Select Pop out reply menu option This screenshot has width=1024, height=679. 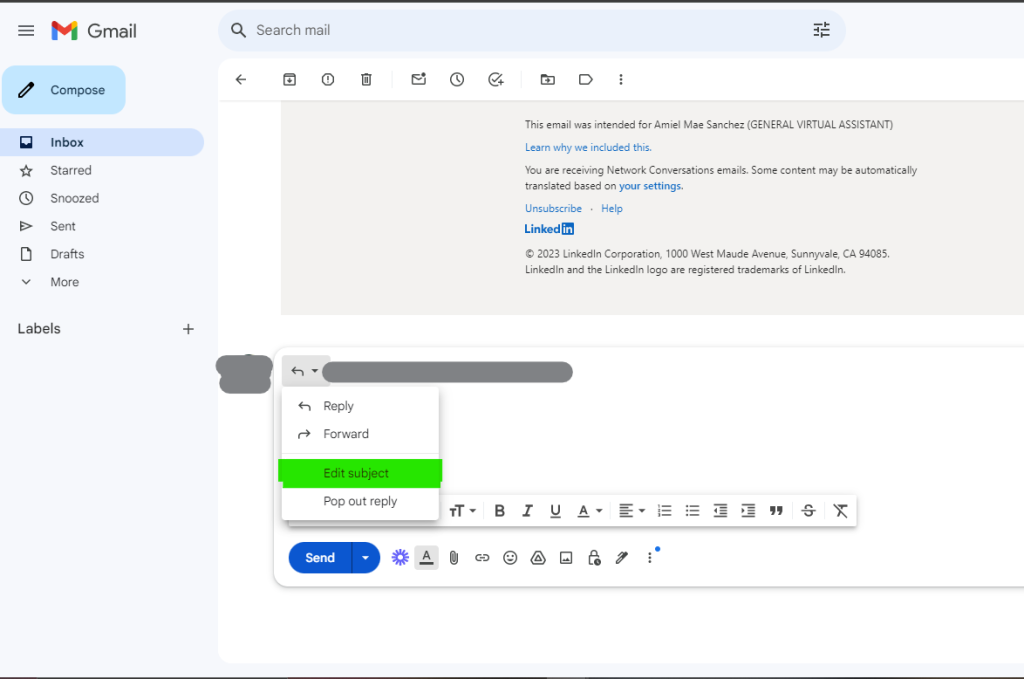point(360,501)
